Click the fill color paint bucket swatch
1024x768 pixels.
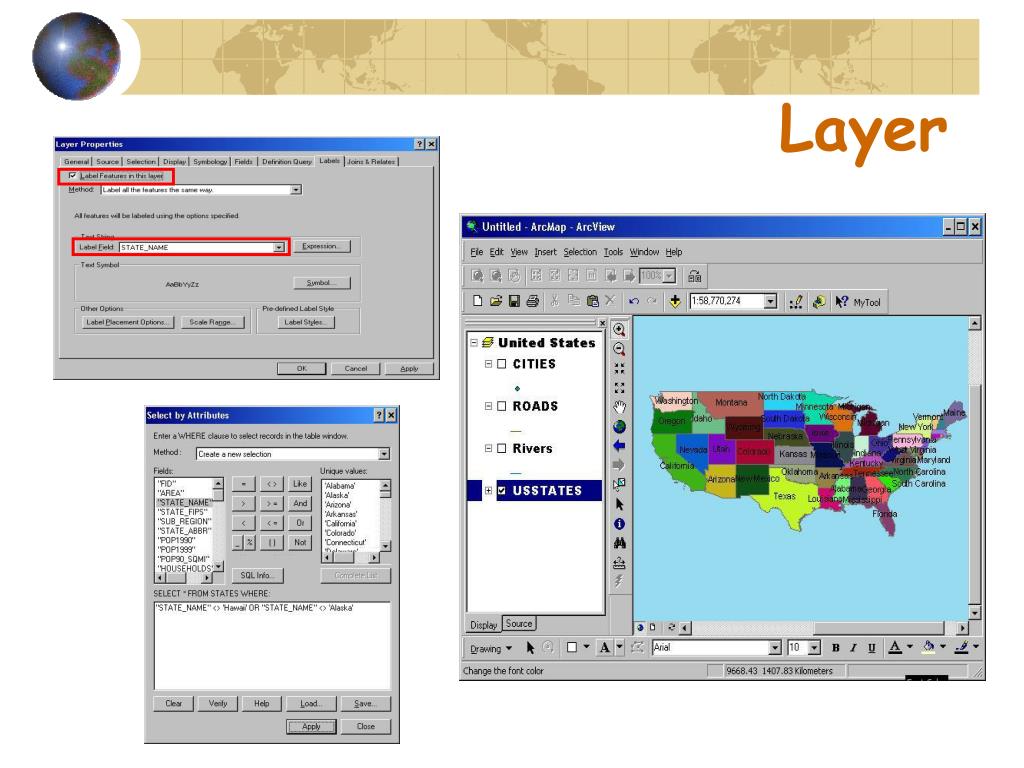click(x=928, y=647)
